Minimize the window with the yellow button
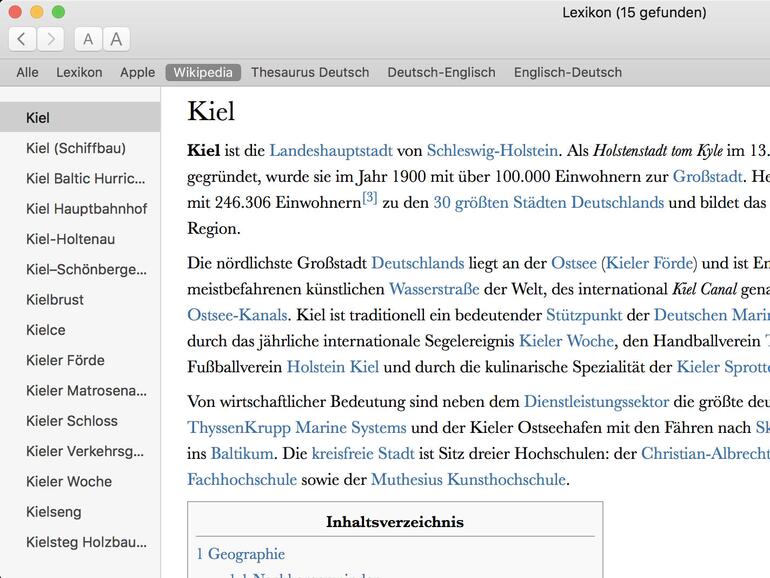770x578 pixels. (x=37, y=12)
